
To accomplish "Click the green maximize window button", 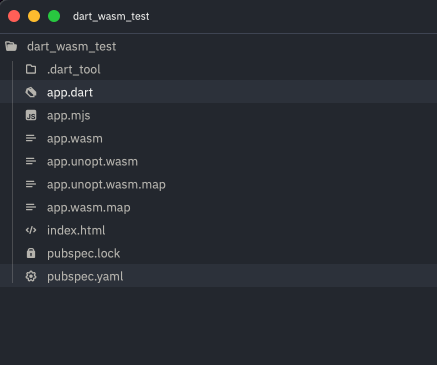I will coord(54,16).
